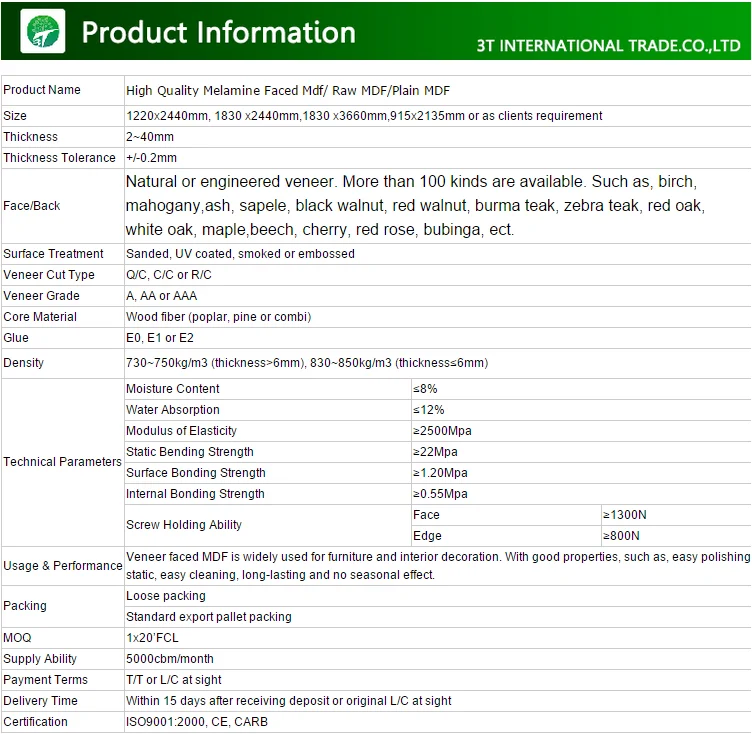Click the Screw Holding Ability cell
Viewport: 752px width, 734px height.
click(184, 525)
